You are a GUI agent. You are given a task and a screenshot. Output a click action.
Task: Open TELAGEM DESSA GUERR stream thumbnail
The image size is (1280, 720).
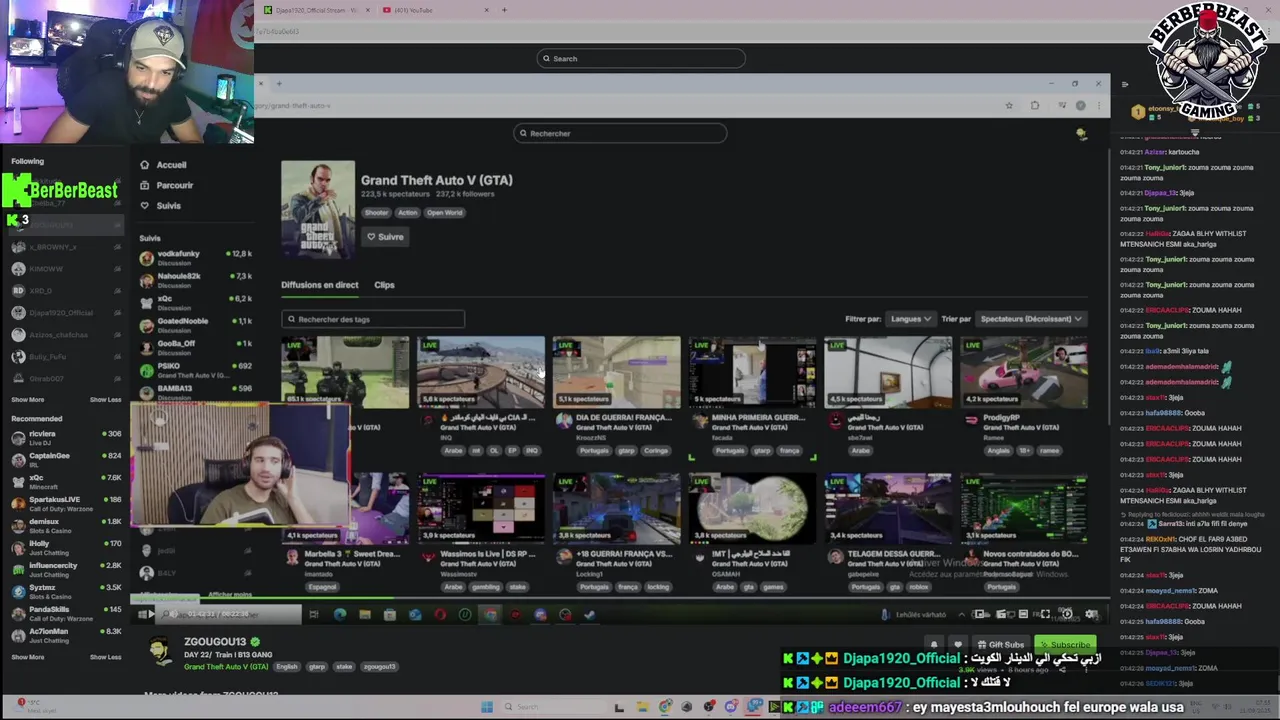pos(888,509)
